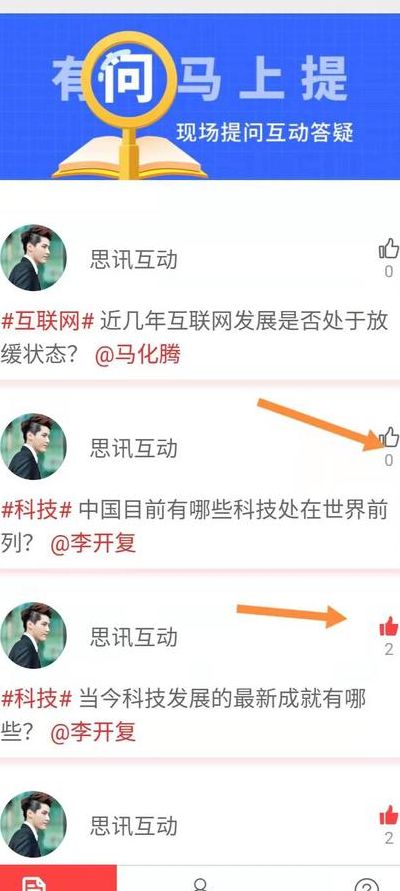Tap @李开复 in the 世界前列 question
This screenshot has width=400, height=891.
click(93, 544)
